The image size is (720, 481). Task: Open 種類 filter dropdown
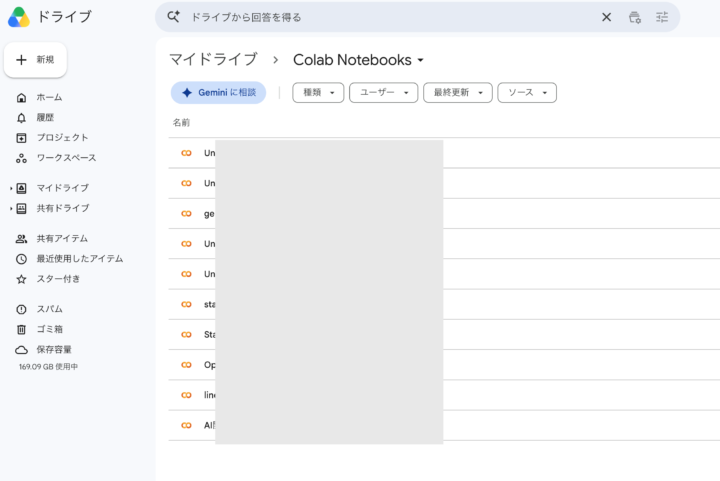click(x=318, y=93)
